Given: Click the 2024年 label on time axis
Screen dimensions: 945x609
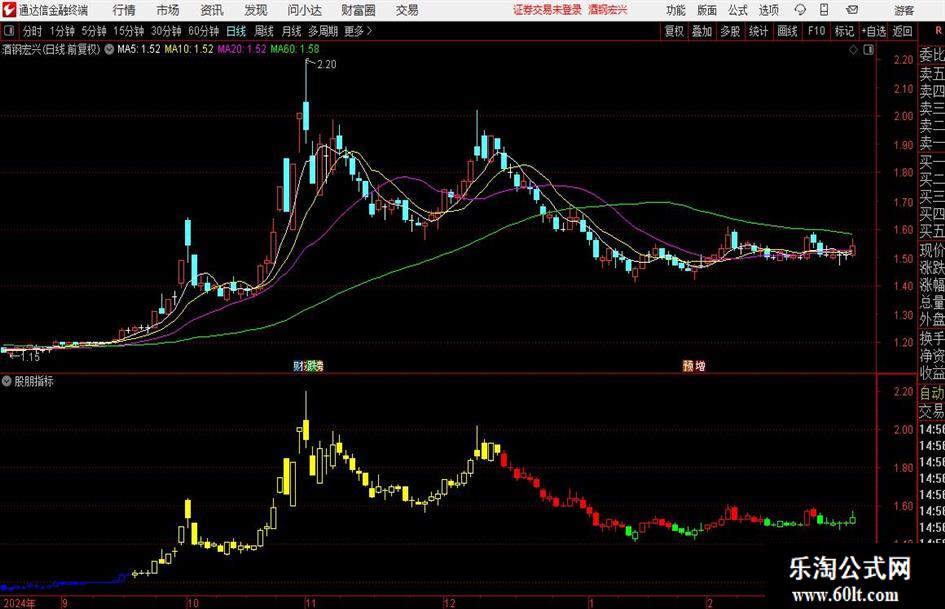Looking at the screenshot, I should coord(19,603).
